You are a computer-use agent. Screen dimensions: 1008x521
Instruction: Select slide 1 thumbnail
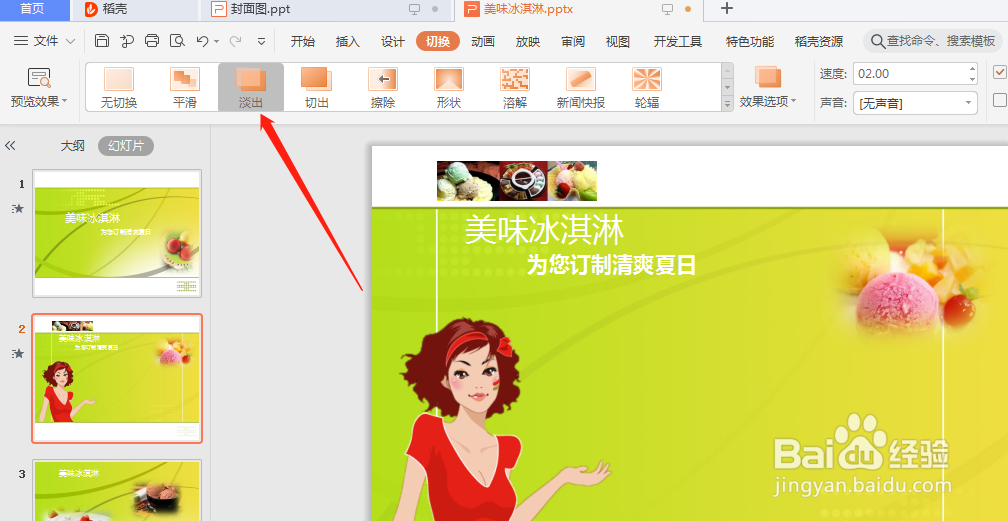coord(117,233)
